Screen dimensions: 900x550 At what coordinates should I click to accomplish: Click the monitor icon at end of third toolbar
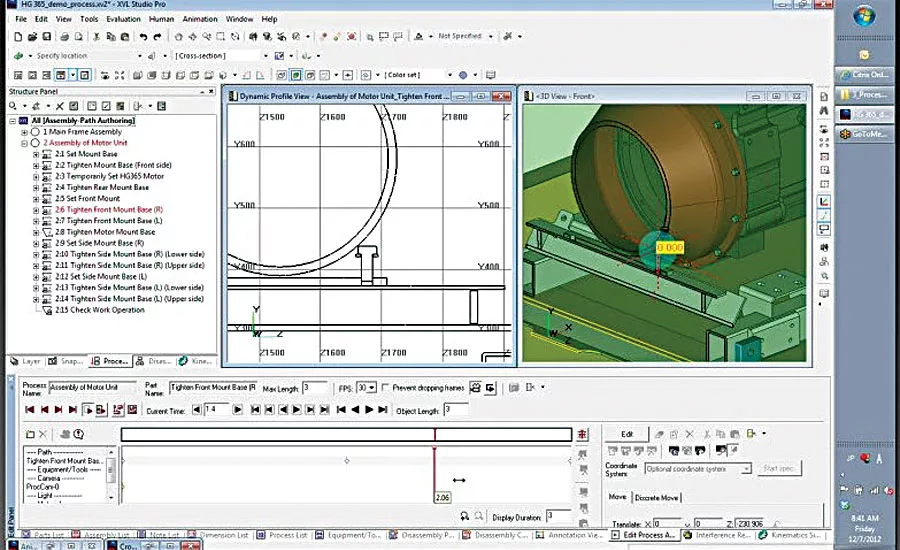click(x=491, y=75)
